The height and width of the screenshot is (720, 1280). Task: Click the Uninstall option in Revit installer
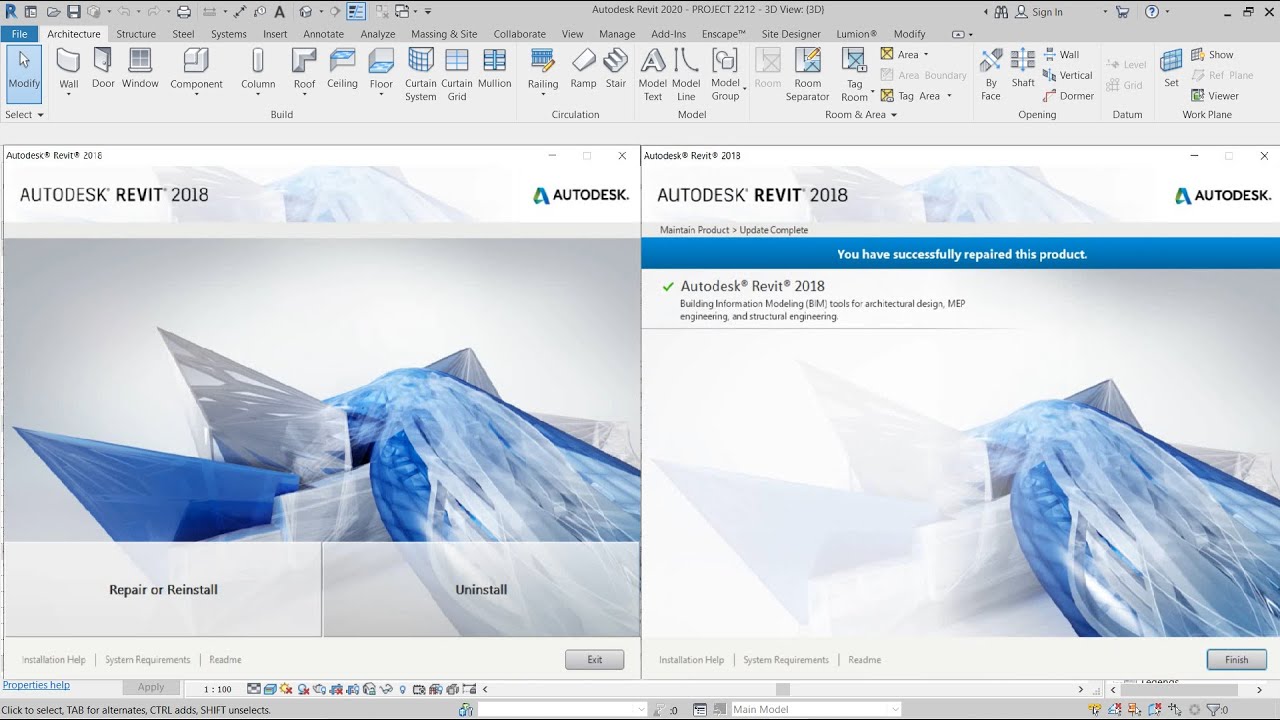pos(481,590)
